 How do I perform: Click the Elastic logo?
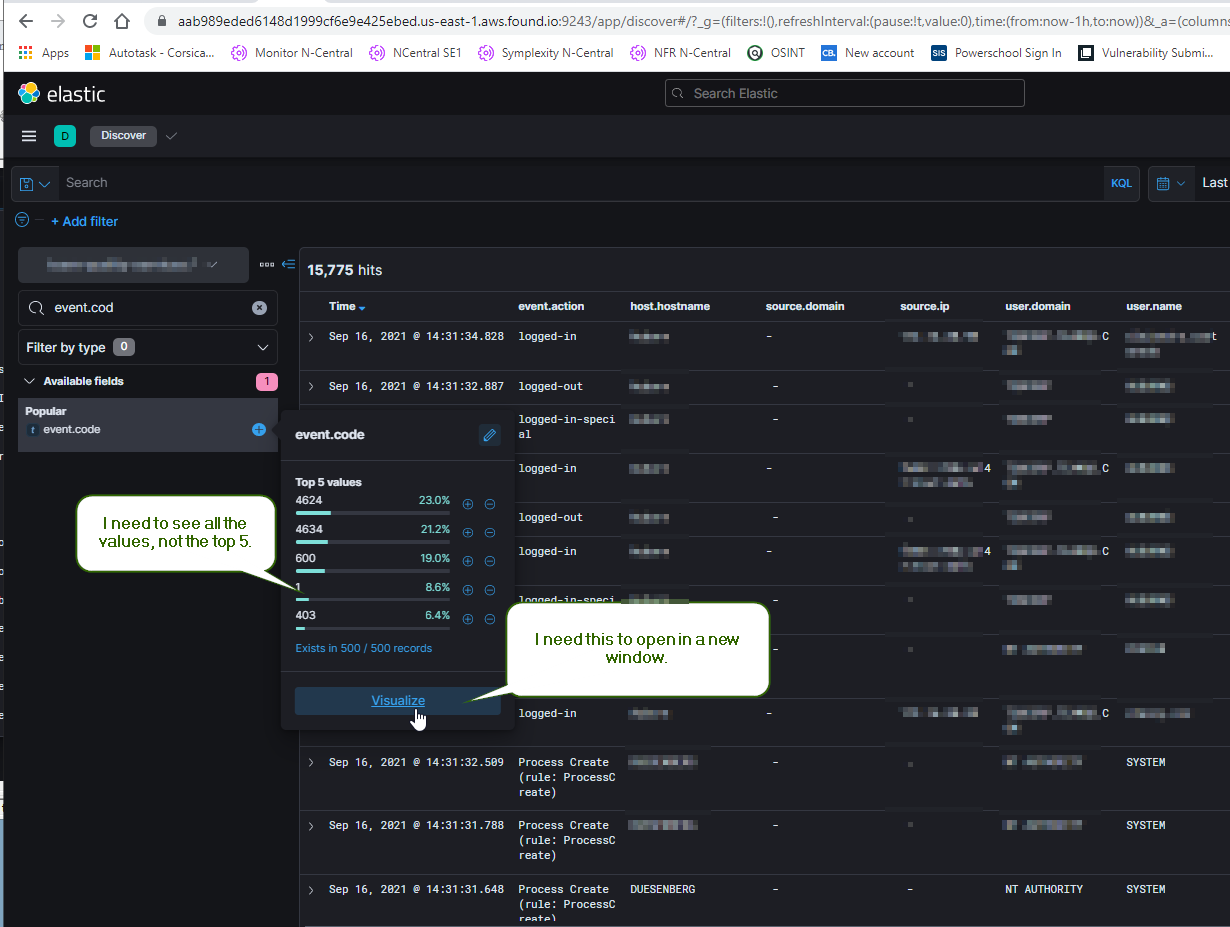tap(61, 94)
